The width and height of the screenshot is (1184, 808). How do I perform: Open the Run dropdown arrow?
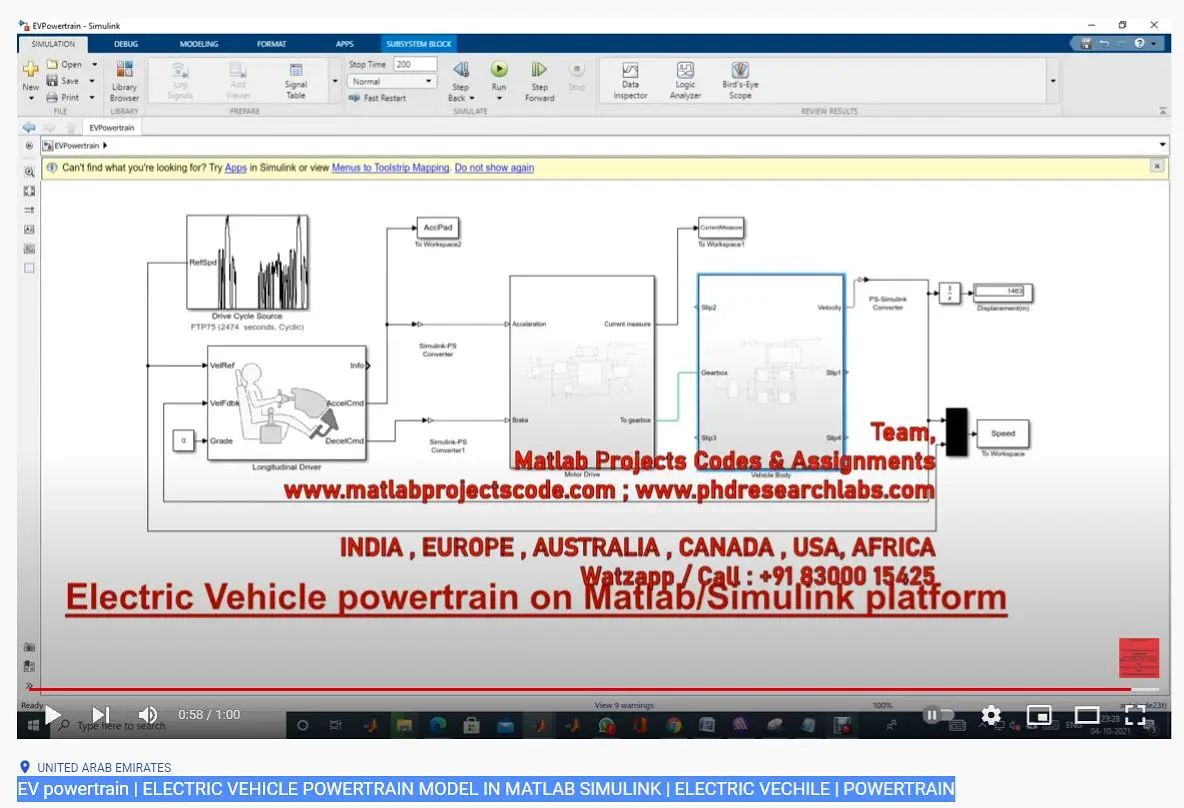click(x=499, y=98)
